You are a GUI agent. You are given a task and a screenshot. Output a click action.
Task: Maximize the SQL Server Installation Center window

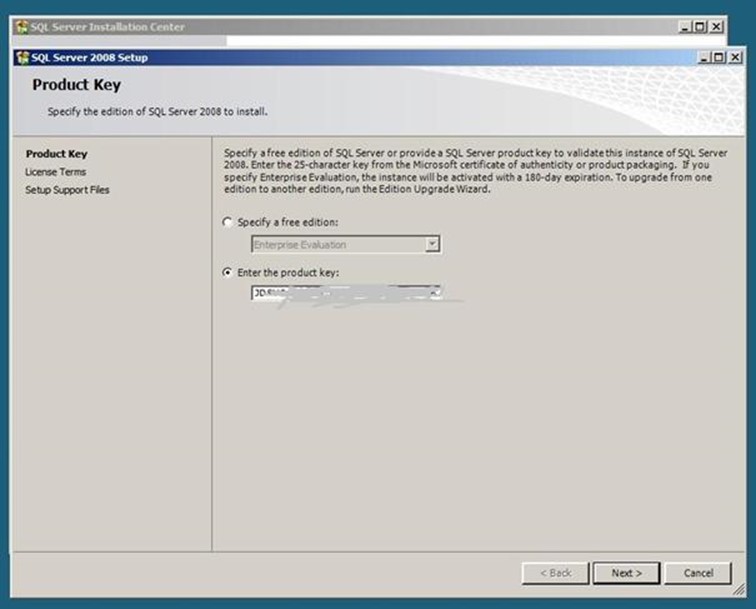coord(700,27)
